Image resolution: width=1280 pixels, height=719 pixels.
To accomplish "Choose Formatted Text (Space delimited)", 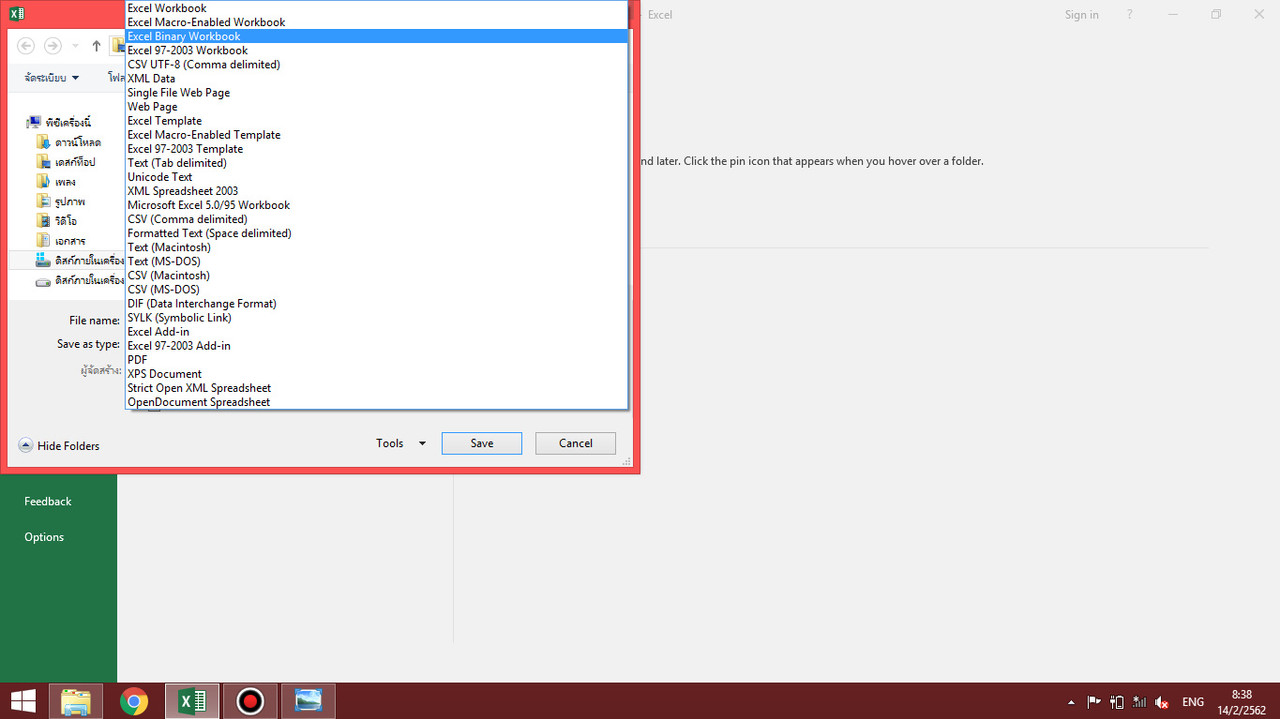I will tap(377, 232).
